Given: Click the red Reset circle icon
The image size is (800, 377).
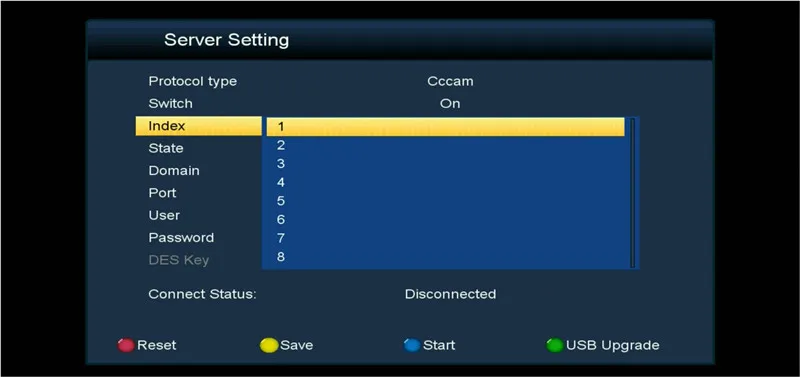Looking at the screenshot, I should click(x=126, y=345).
